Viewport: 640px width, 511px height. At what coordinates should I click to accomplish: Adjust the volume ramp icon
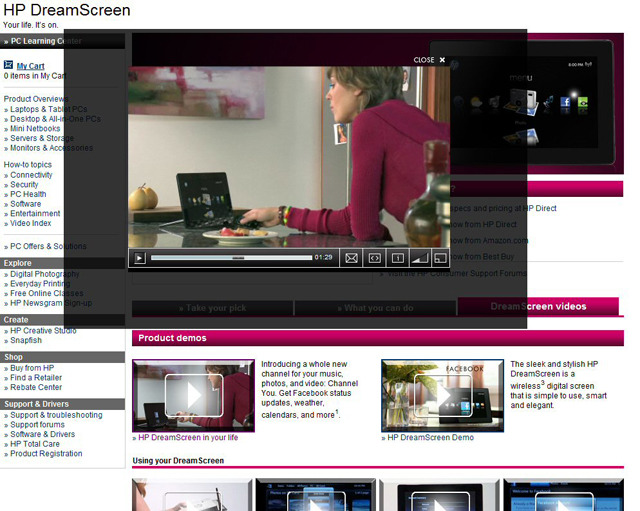click(420, 258)
